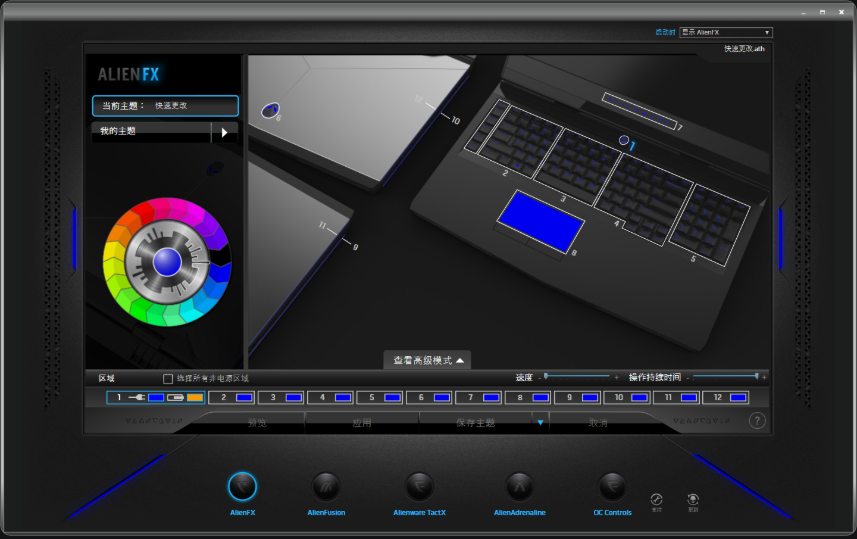Click the Apply button
This screenshot has height=539, width=857.
pyautogui.click(x=362, y=423)
